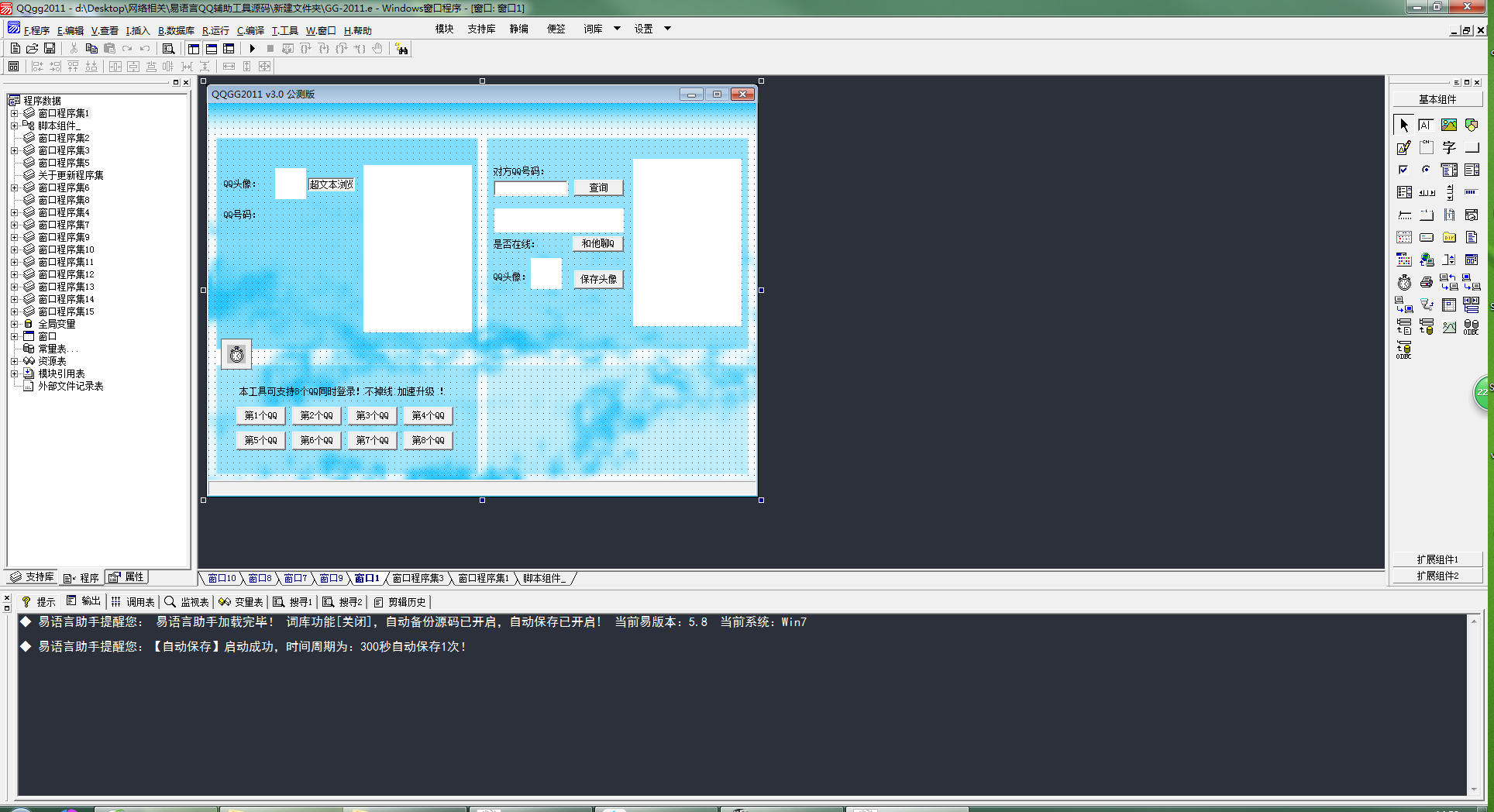Select the Hyperlink (globe) component tool
Image resolution: width=1494 pixels, height=812 pixels.
[1426, 260]
